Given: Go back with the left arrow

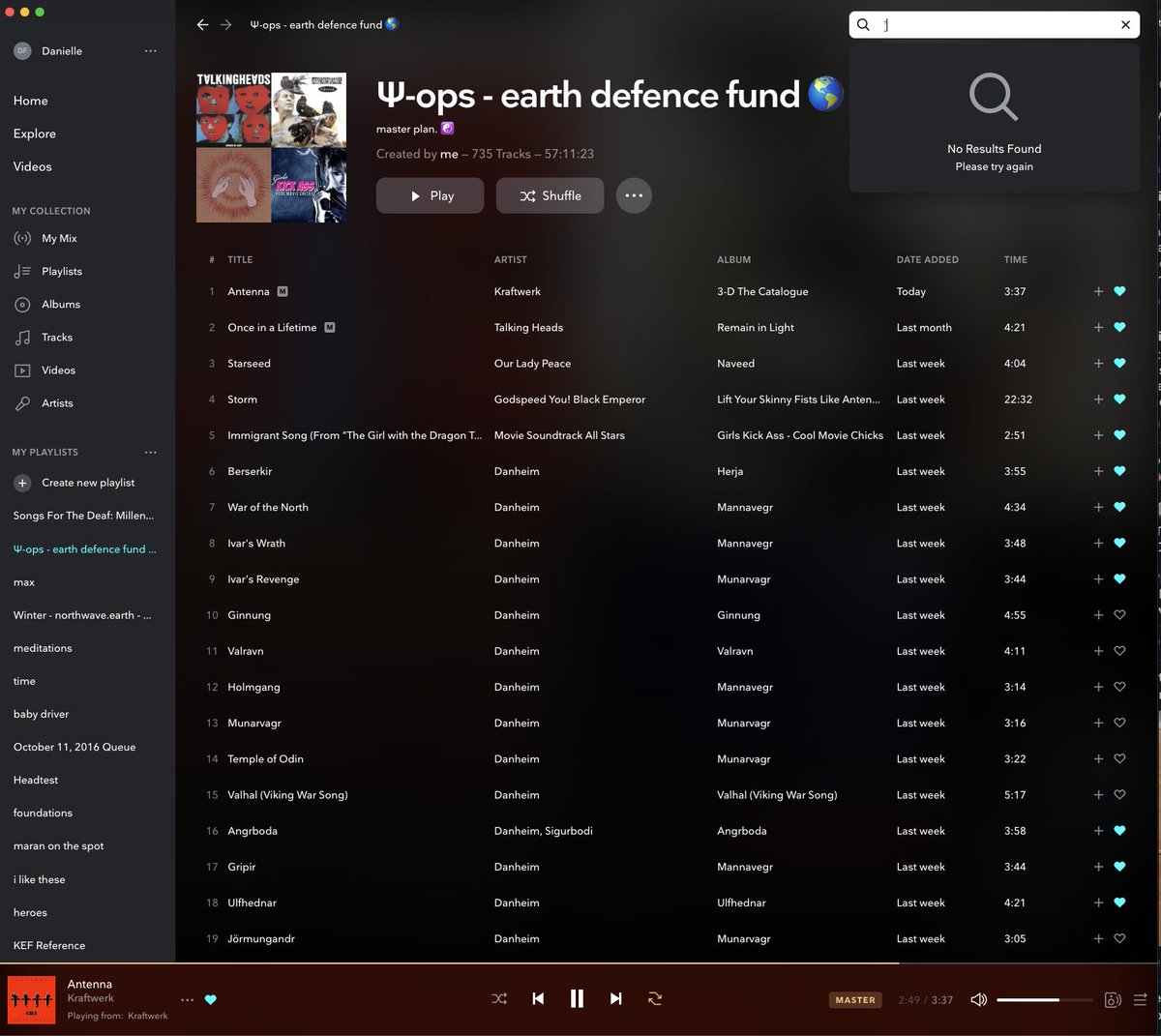Looking at the screenshot, I should [202, 25].
